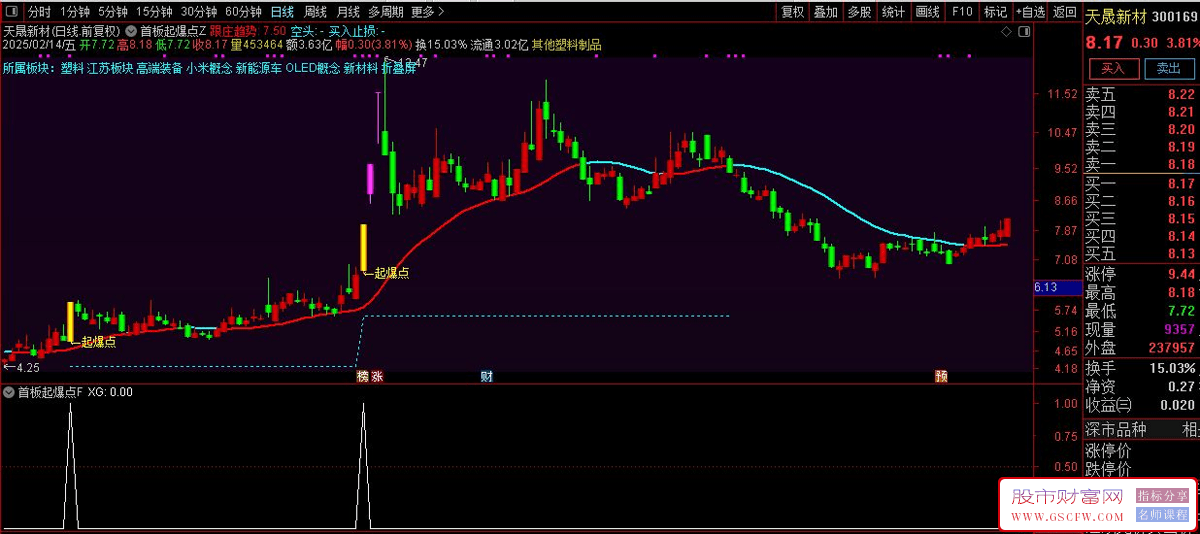Open the 涨 marker icon on the timeline
Viewport: 1200px width, 534px height.
coord(377,377)
